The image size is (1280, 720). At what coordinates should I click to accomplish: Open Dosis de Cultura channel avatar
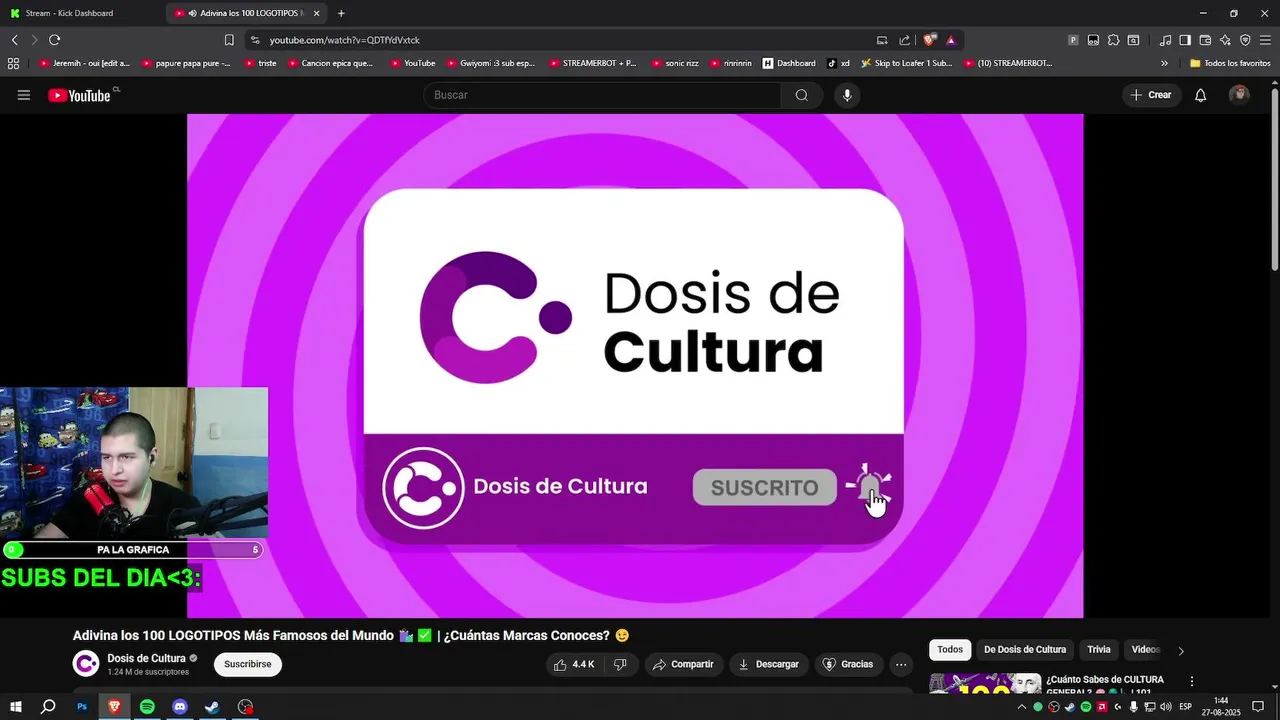click(x=86, y=664)
